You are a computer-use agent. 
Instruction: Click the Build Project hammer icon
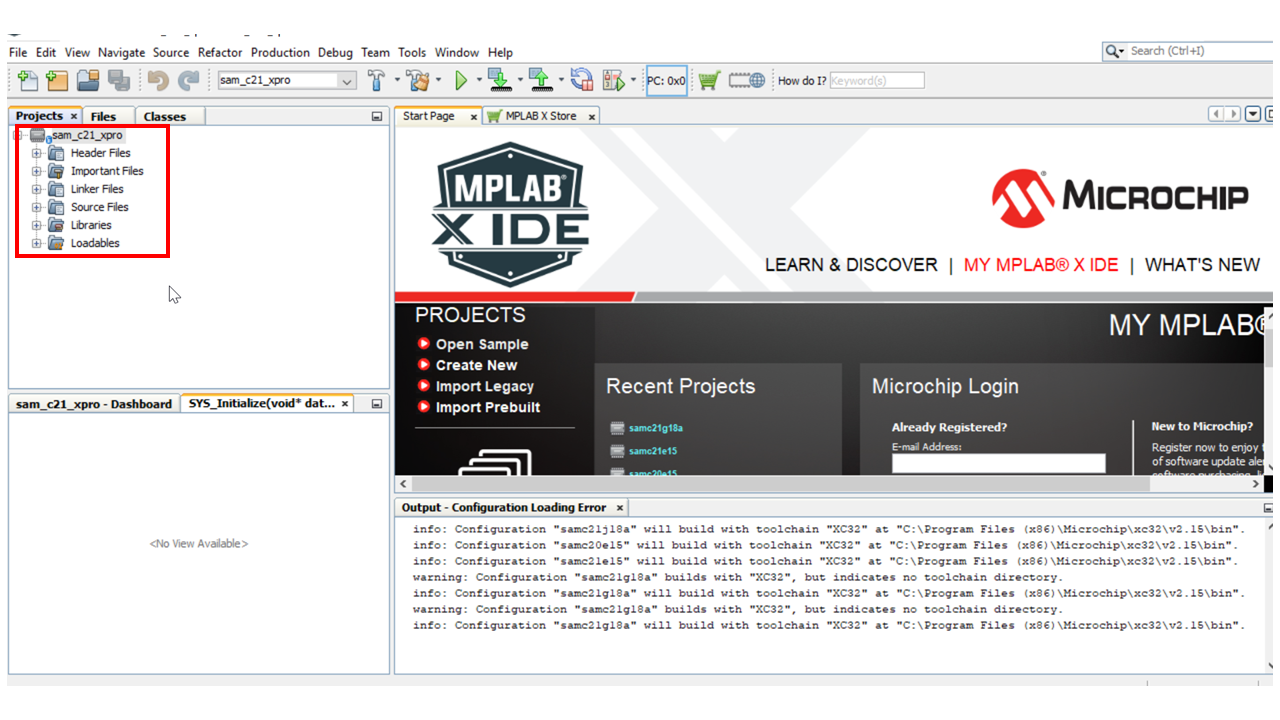point(377,81)
